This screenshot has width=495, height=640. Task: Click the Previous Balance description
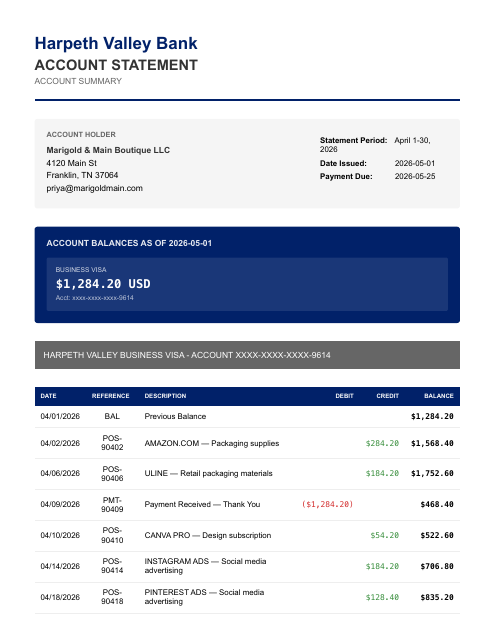click(x=175, y=416)
